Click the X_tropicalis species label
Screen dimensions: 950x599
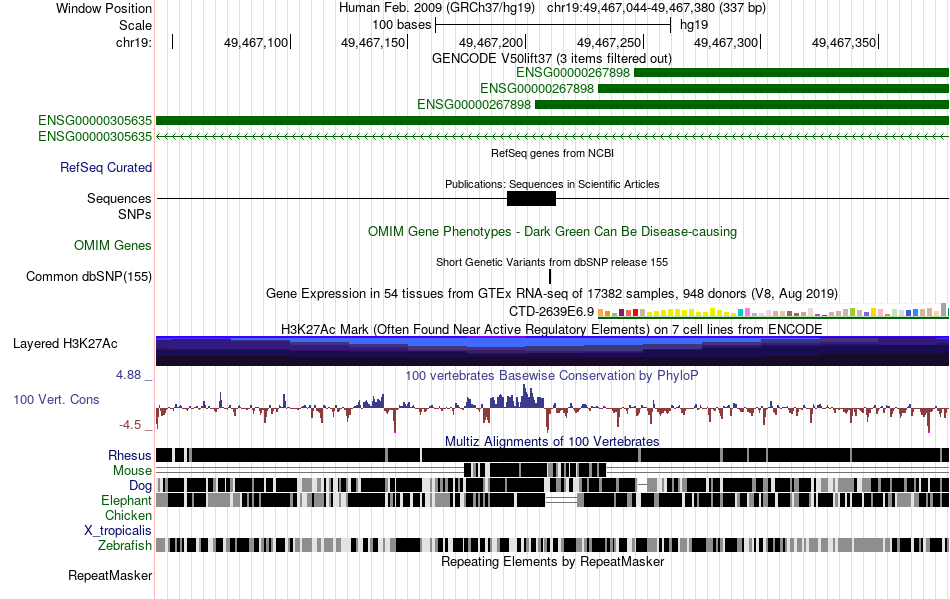pos(118,531)
